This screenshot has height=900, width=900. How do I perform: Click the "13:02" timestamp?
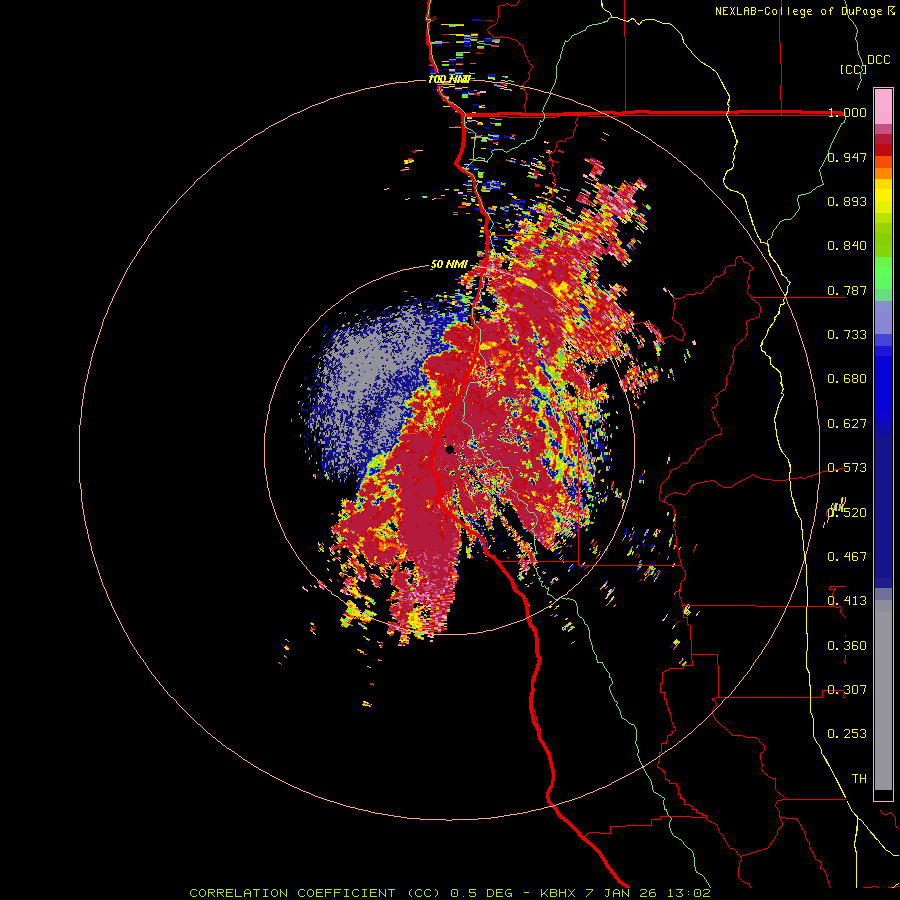pos(690,893)
